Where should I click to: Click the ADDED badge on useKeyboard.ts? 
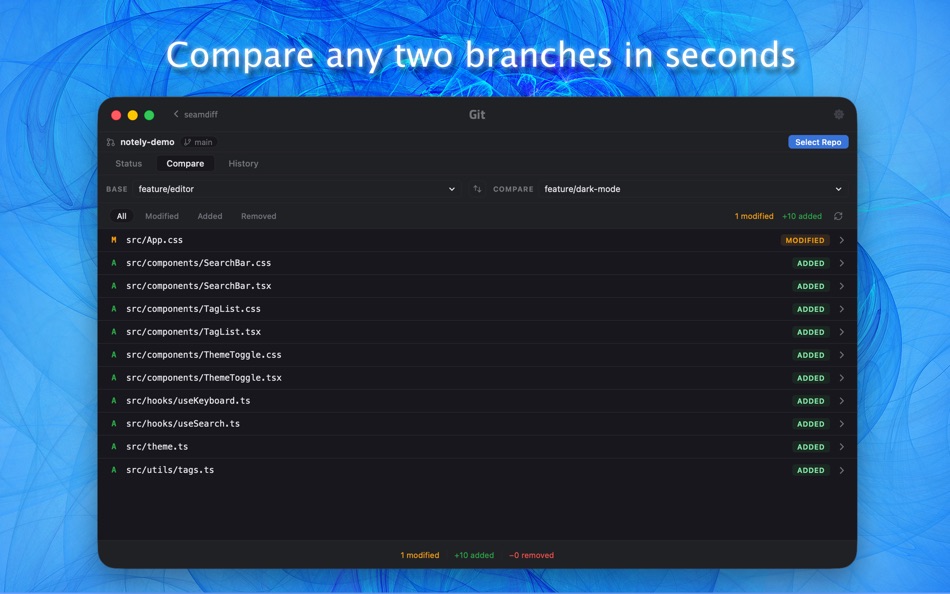pos(811,401)
